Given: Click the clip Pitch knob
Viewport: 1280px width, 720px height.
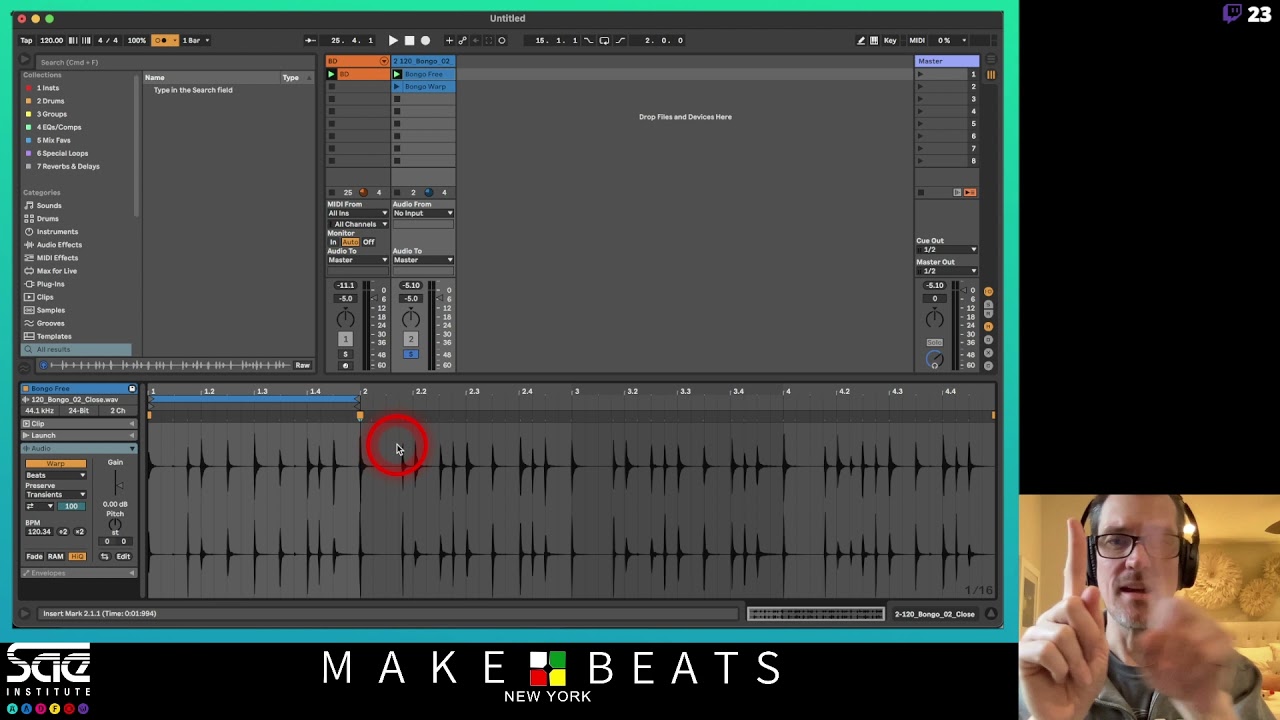Looking at the screenshot, I should click(115, 525).
